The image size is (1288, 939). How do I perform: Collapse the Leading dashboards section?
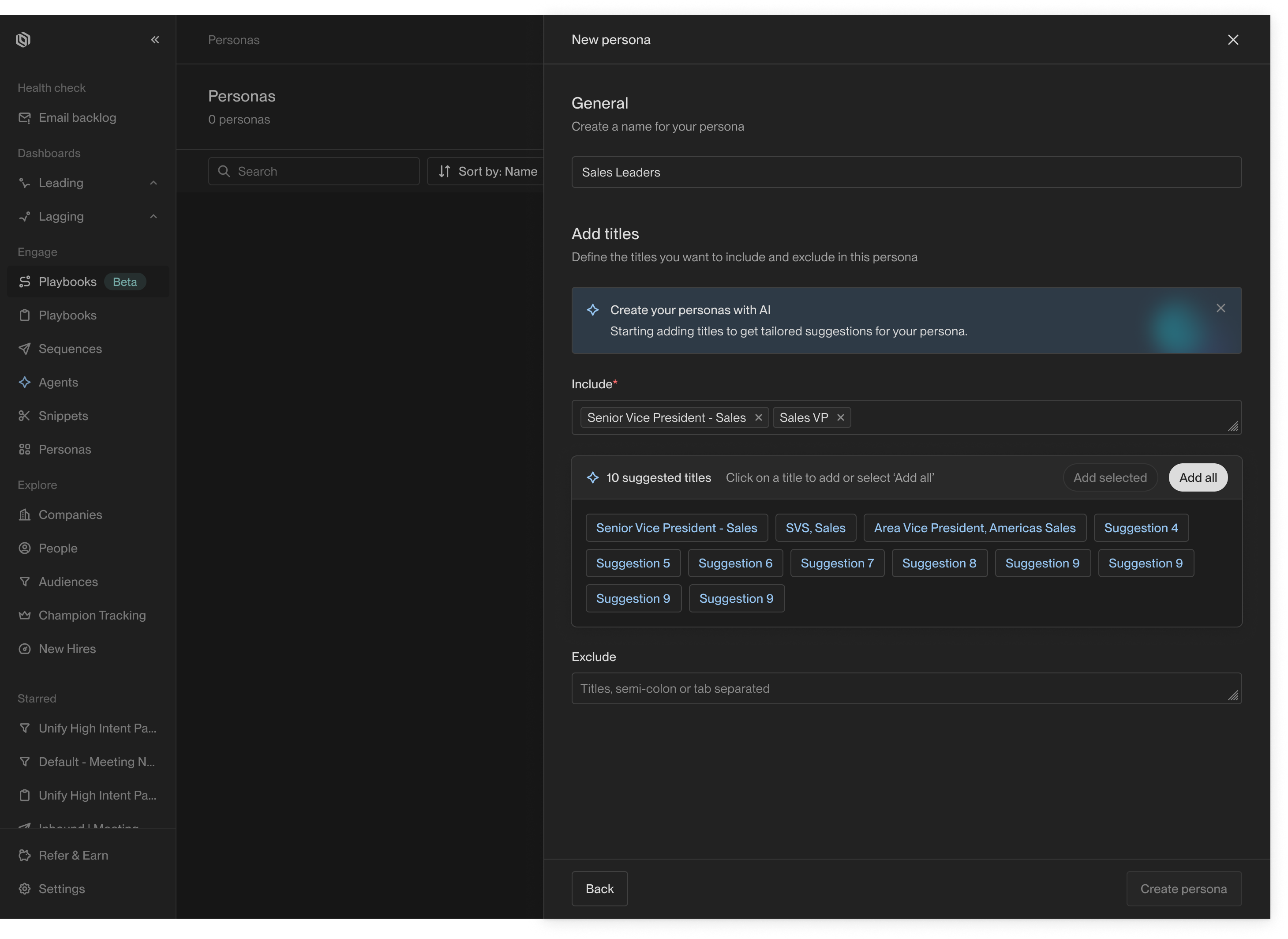pos(154,183)
